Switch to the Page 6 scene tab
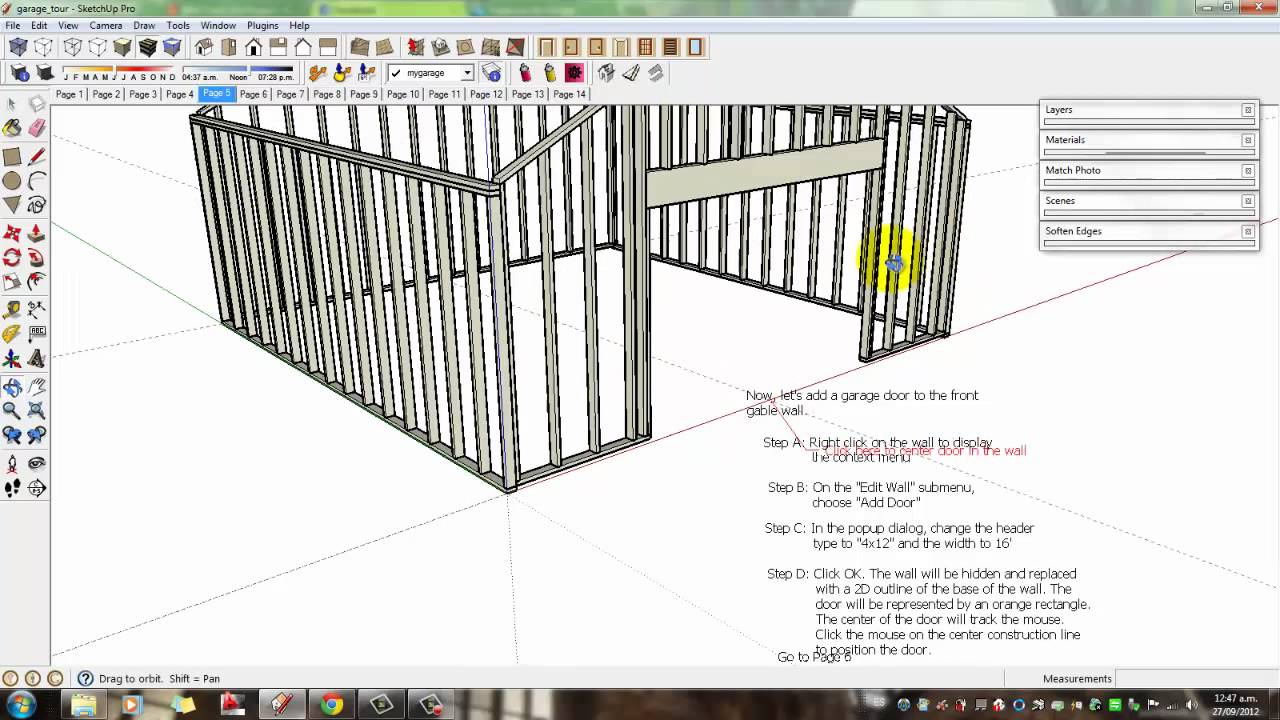 pyautogui.click(x=253, y=94)
